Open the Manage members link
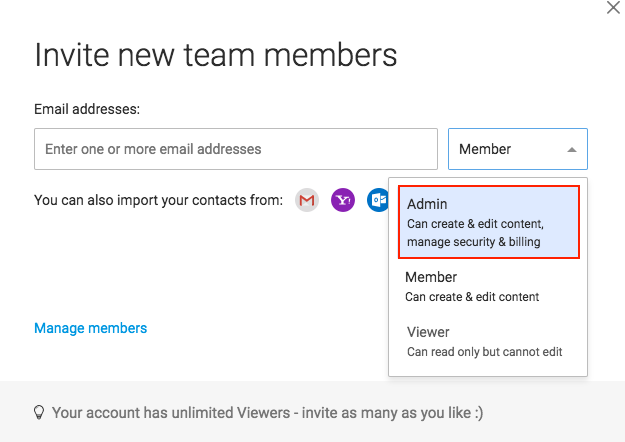625x442 pixels. [x=90, y=328]
